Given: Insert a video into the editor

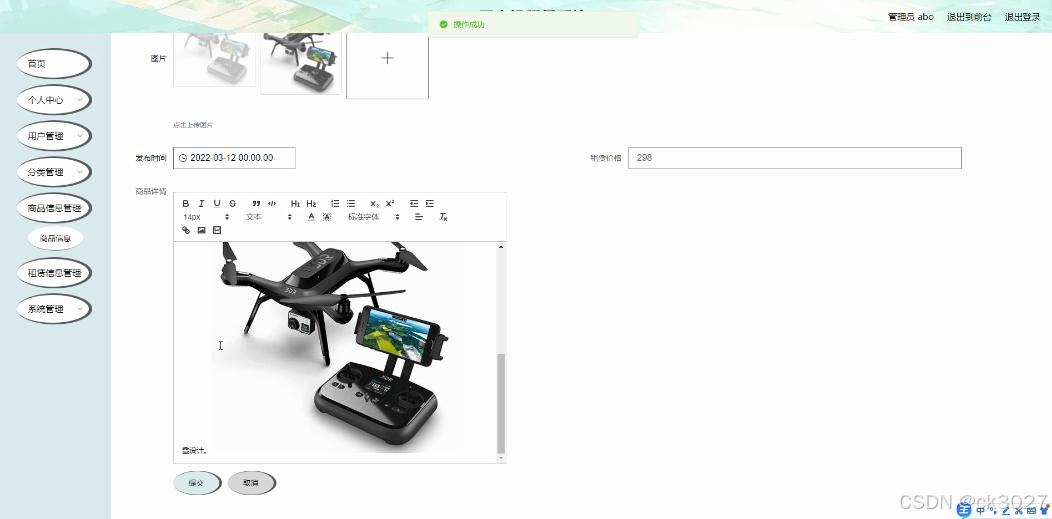Looking at the screenshot, I should click(217, 230).
